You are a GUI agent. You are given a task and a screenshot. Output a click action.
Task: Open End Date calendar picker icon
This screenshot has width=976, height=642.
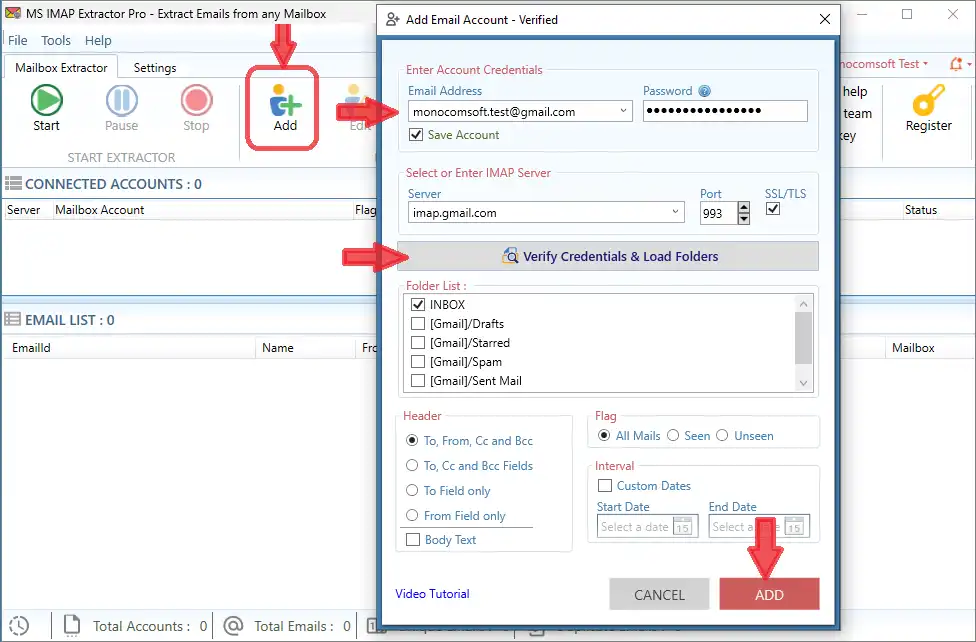[x=794, y=527]
